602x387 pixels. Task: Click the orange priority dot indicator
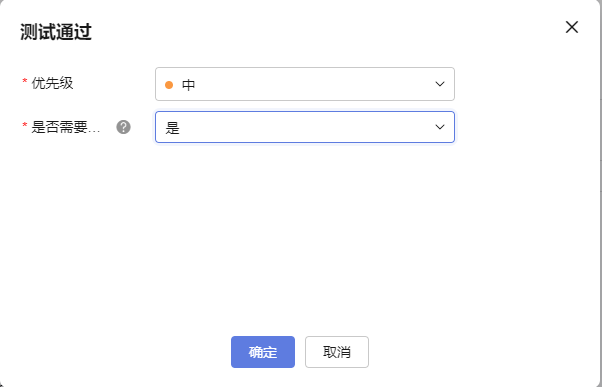click(169, 84)
